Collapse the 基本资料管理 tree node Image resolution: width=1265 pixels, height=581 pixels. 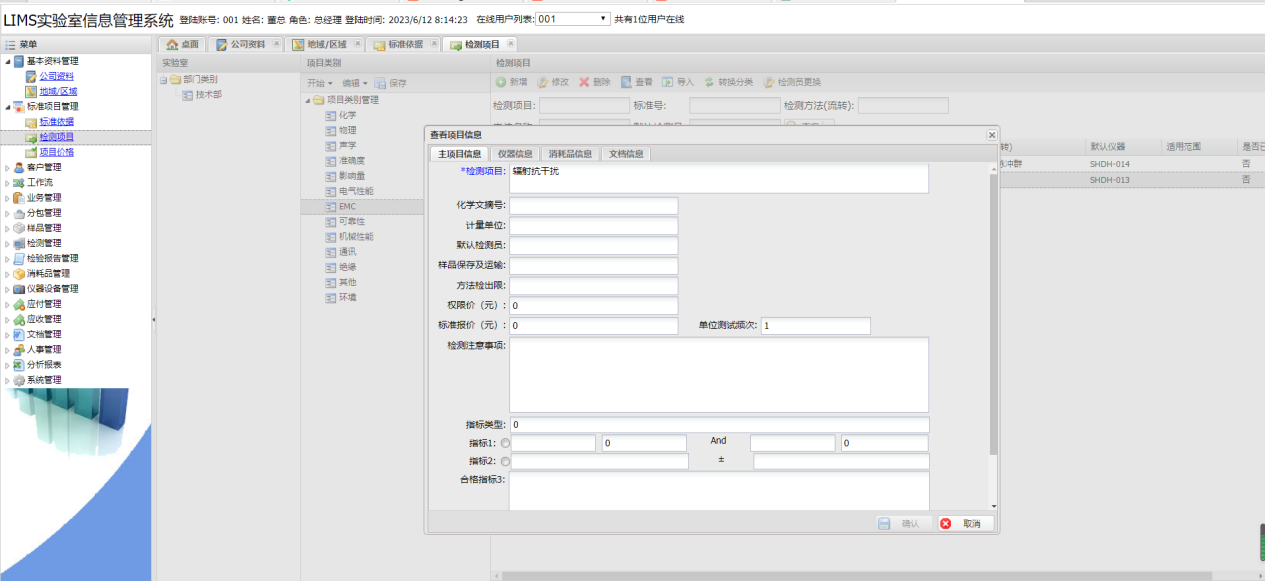pos(7,61)
